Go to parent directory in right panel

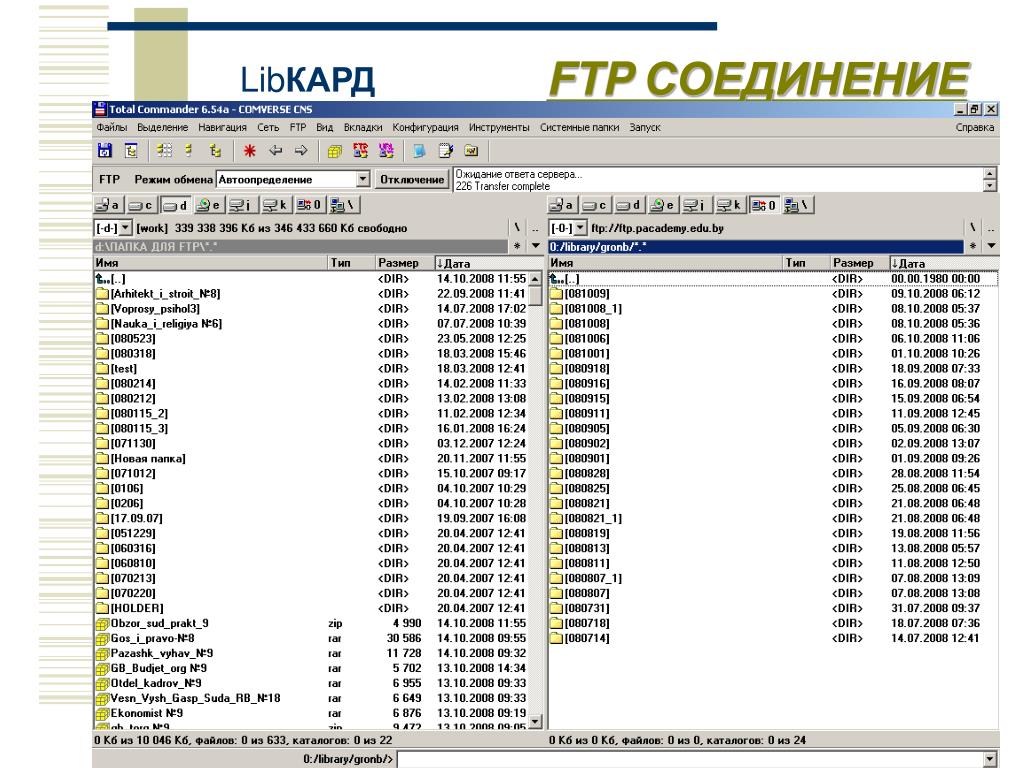[x=991, y=228]
